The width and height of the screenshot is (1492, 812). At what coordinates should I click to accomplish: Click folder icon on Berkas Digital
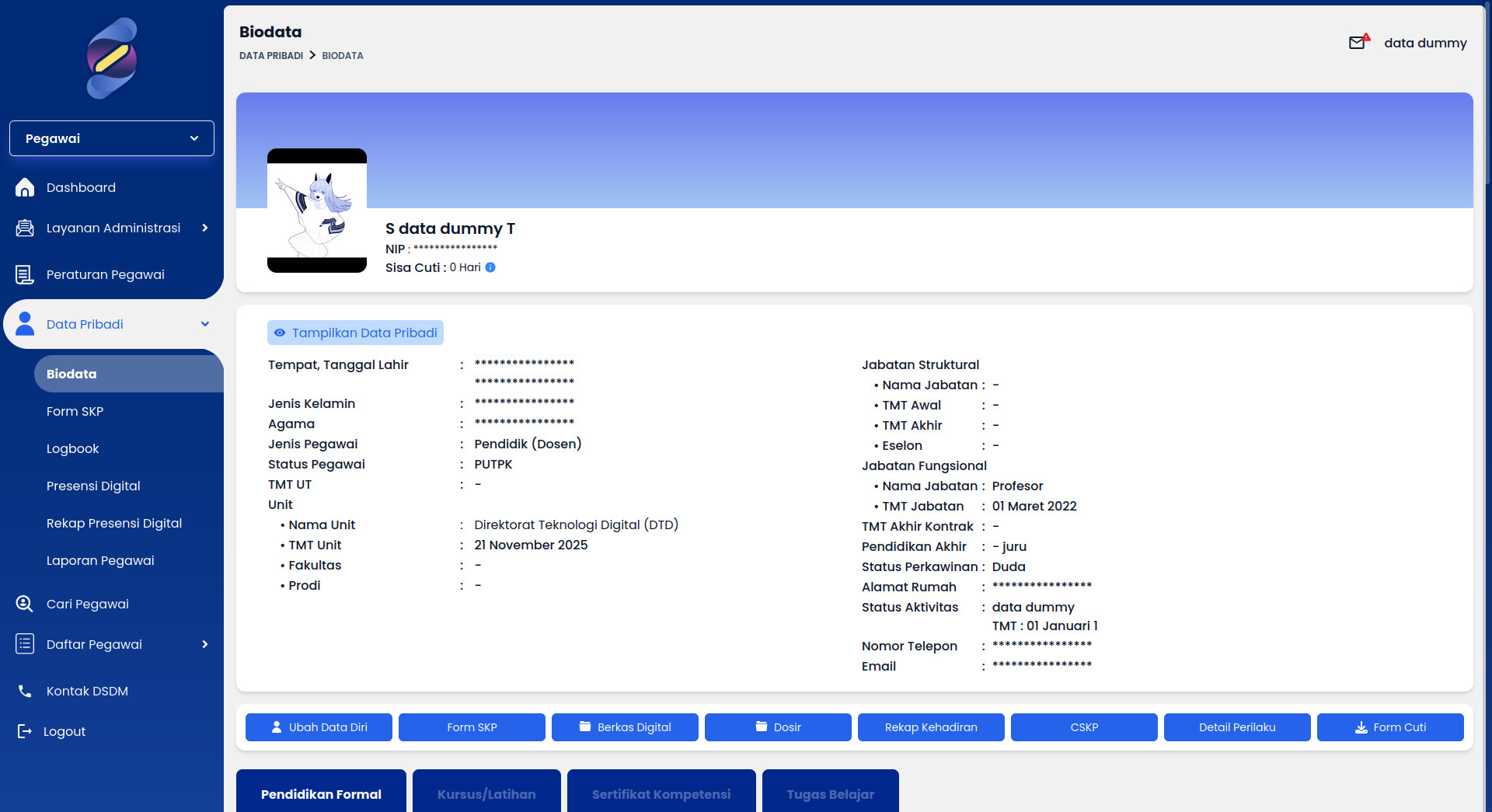tap(585, 727)
